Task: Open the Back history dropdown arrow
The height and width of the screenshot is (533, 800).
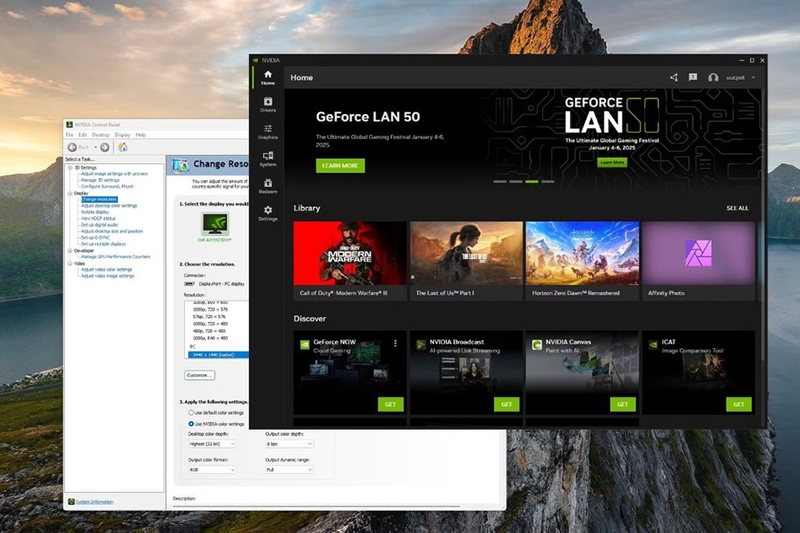Action: click(x=95, y=147)
